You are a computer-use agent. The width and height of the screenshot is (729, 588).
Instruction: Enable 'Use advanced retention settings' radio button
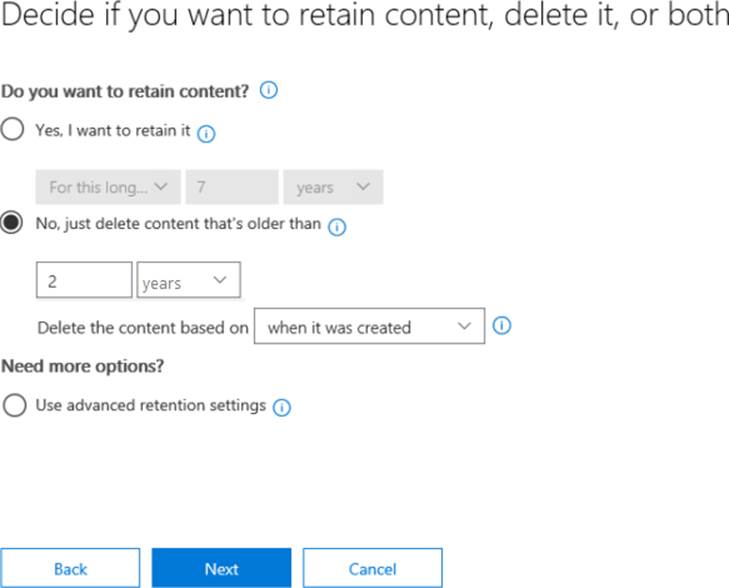point(13,406)
